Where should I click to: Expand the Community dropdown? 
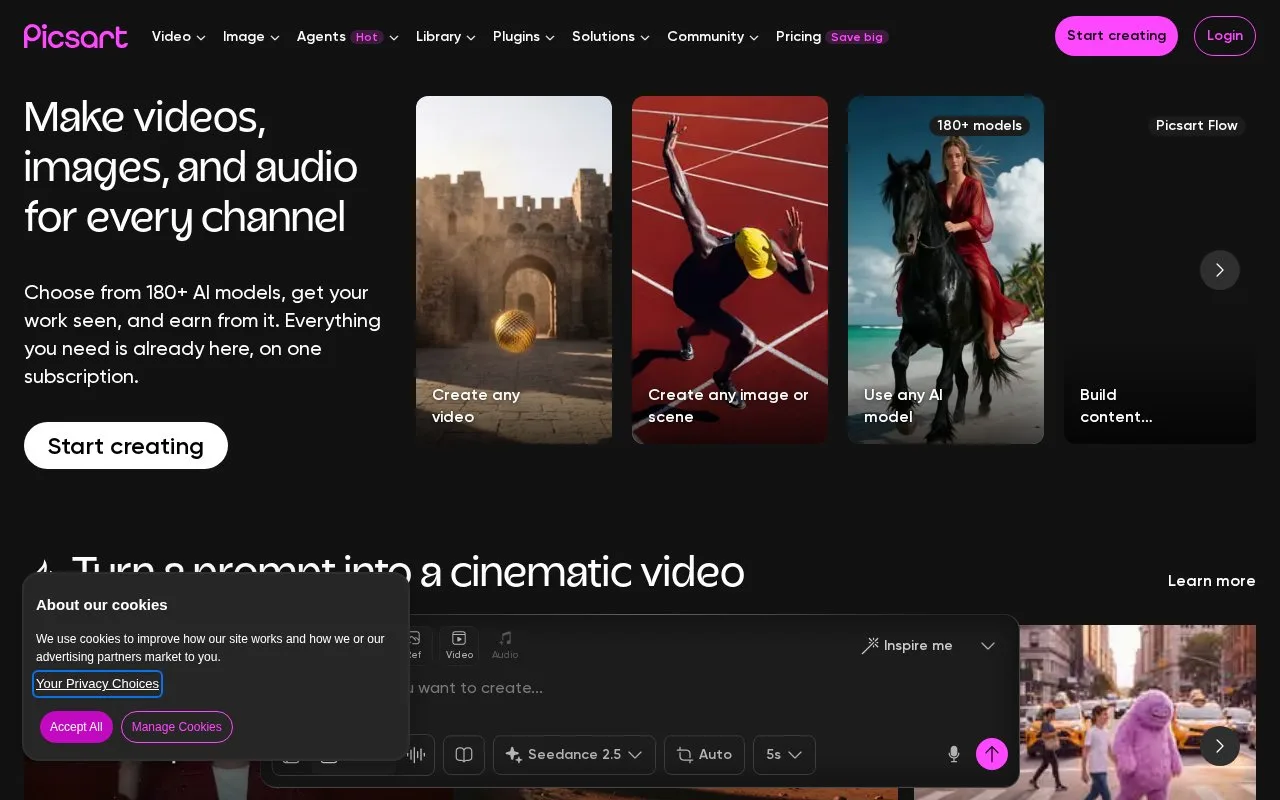click(x=713, y=37)
